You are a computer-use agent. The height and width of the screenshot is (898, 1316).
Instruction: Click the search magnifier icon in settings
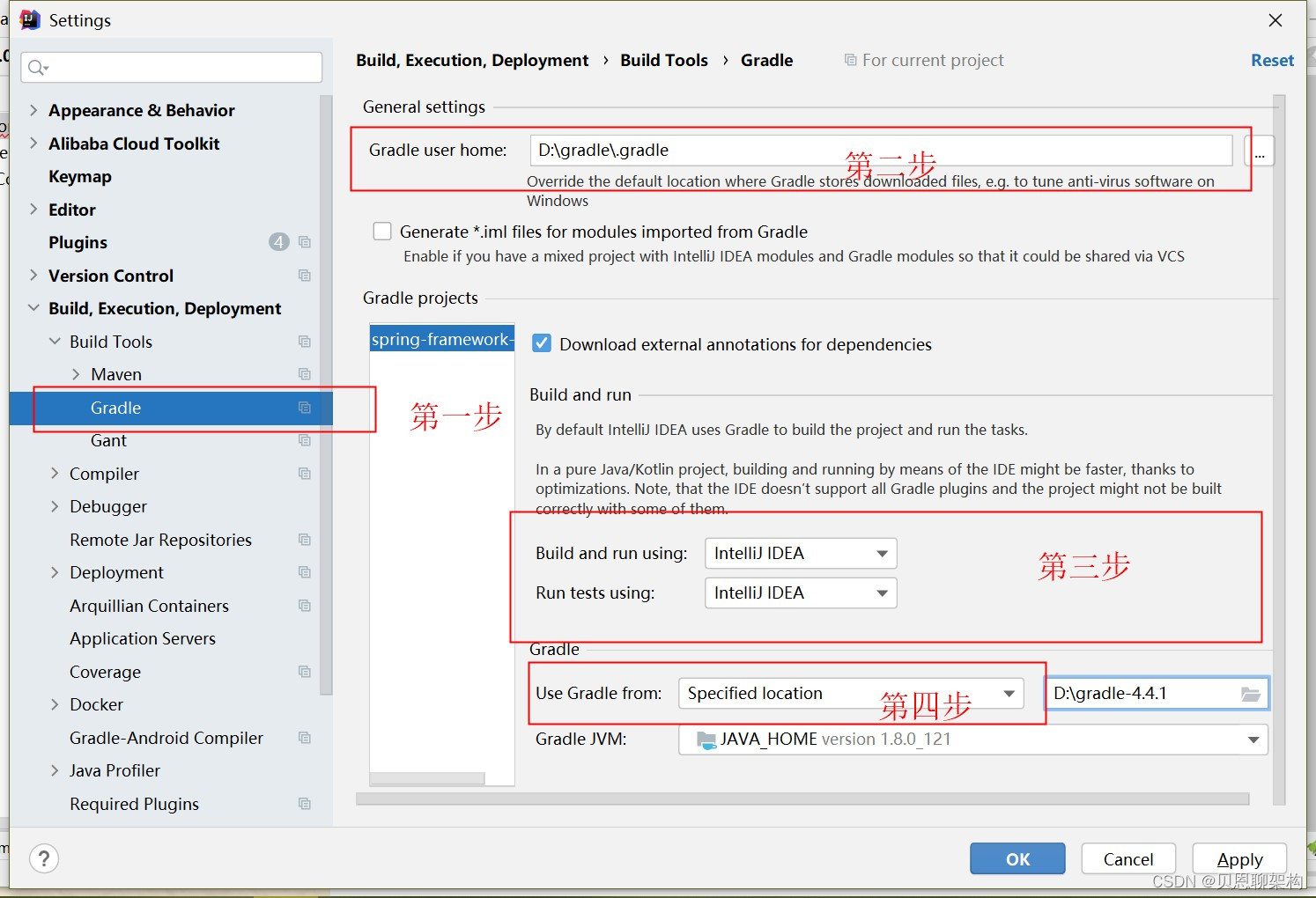click(37, 68)
